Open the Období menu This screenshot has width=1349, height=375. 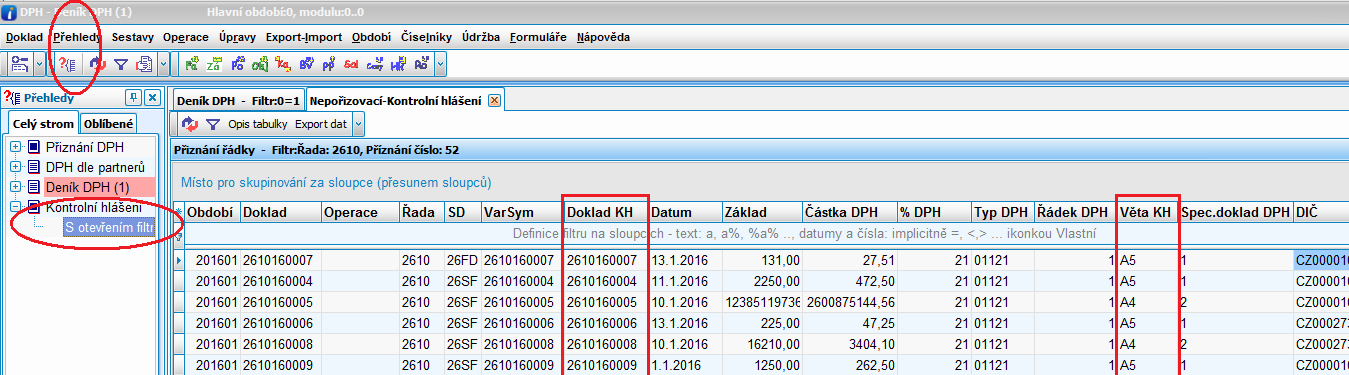click(x=372, y=37)
